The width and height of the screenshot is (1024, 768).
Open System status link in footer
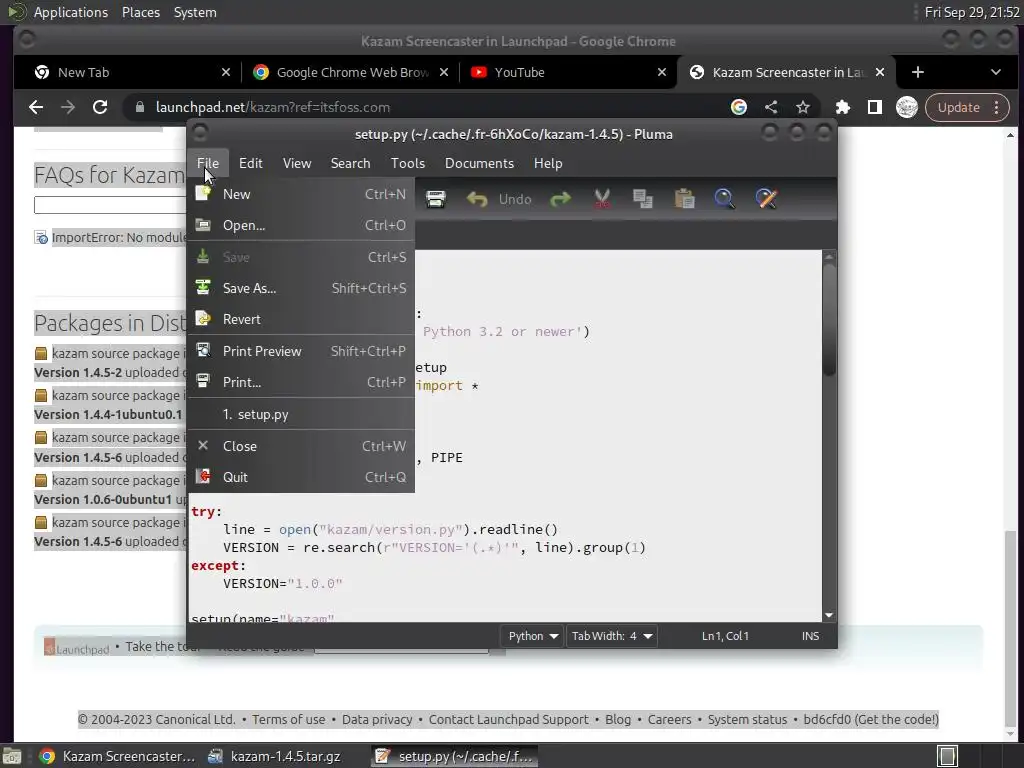tap(747, 720)
